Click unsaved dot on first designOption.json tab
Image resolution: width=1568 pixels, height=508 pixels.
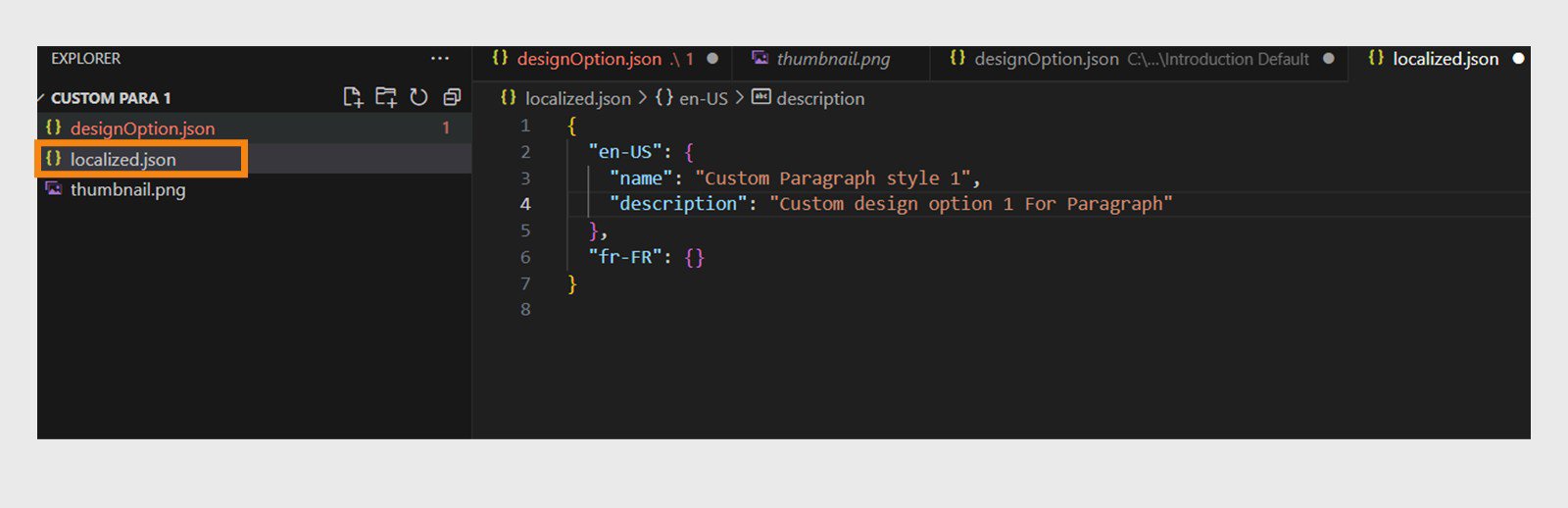tap(712, 59)
